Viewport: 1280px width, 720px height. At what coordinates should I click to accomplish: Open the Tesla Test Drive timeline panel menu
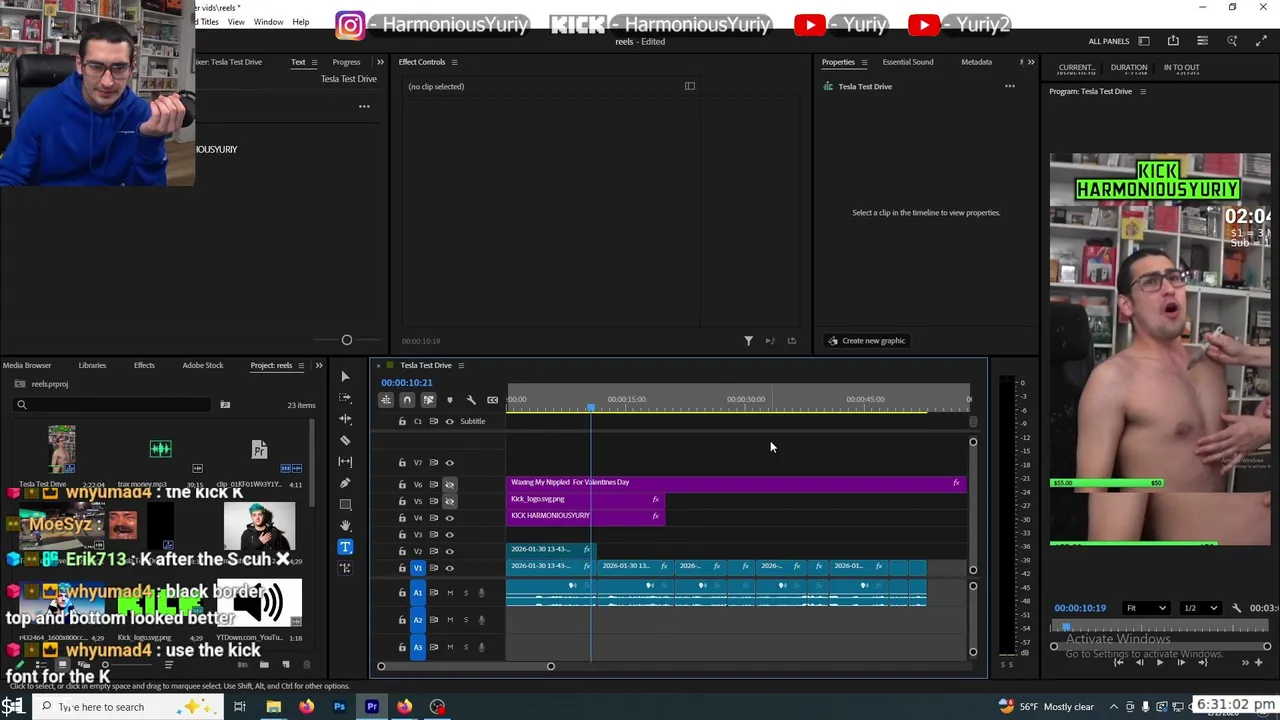[460, 366]
